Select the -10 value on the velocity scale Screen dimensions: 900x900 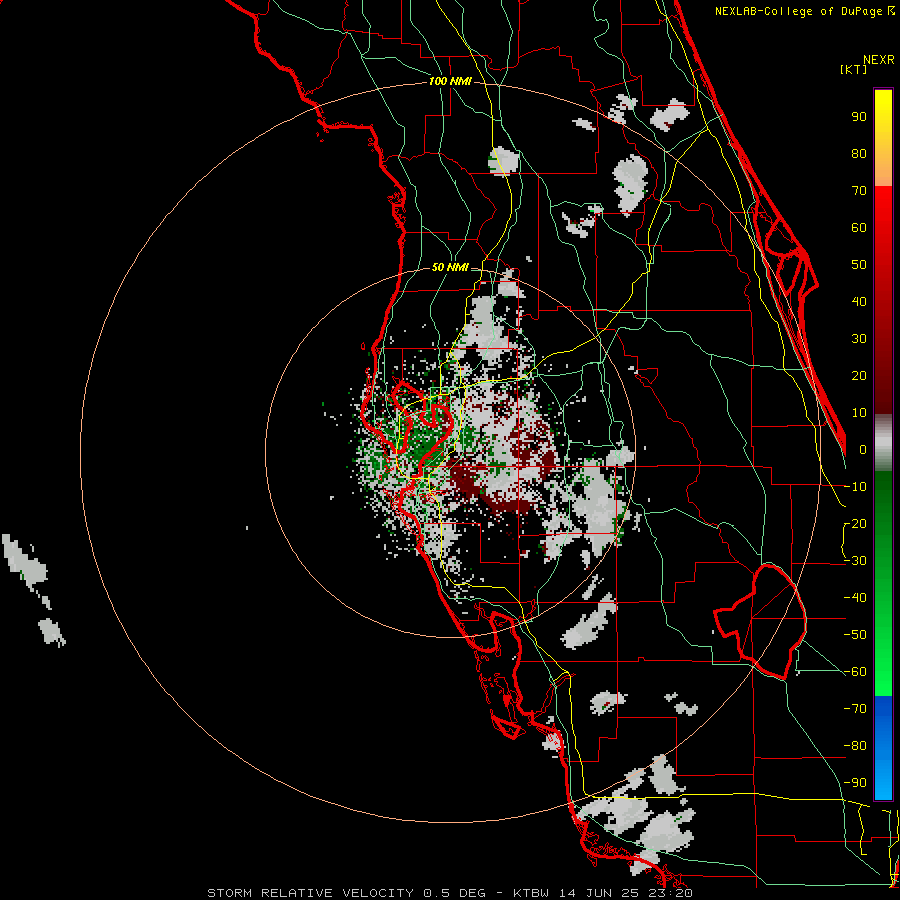[855, 487]
